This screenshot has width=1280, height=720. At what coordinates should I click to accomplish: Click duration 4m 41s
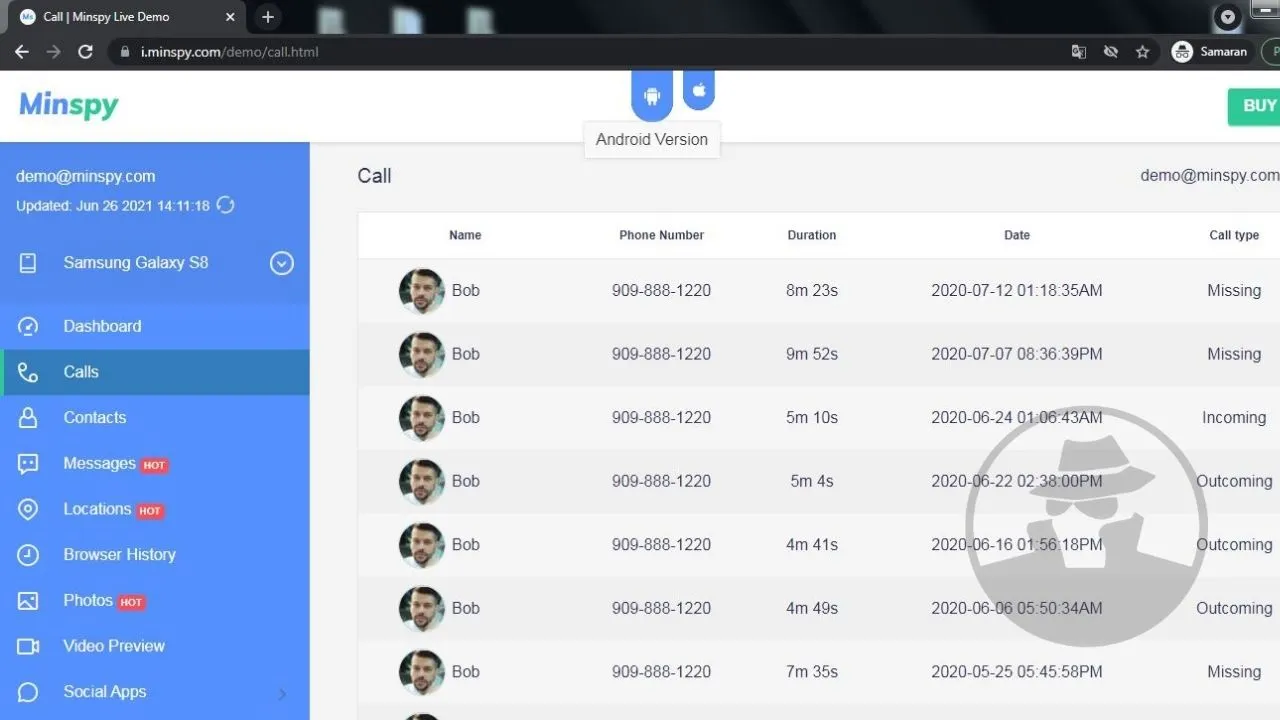812,545
